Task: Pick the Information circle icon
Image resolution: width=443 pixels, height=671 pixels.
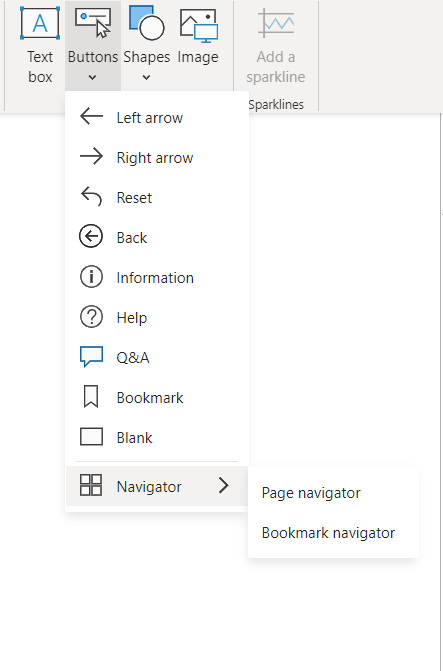Action: 91,276
